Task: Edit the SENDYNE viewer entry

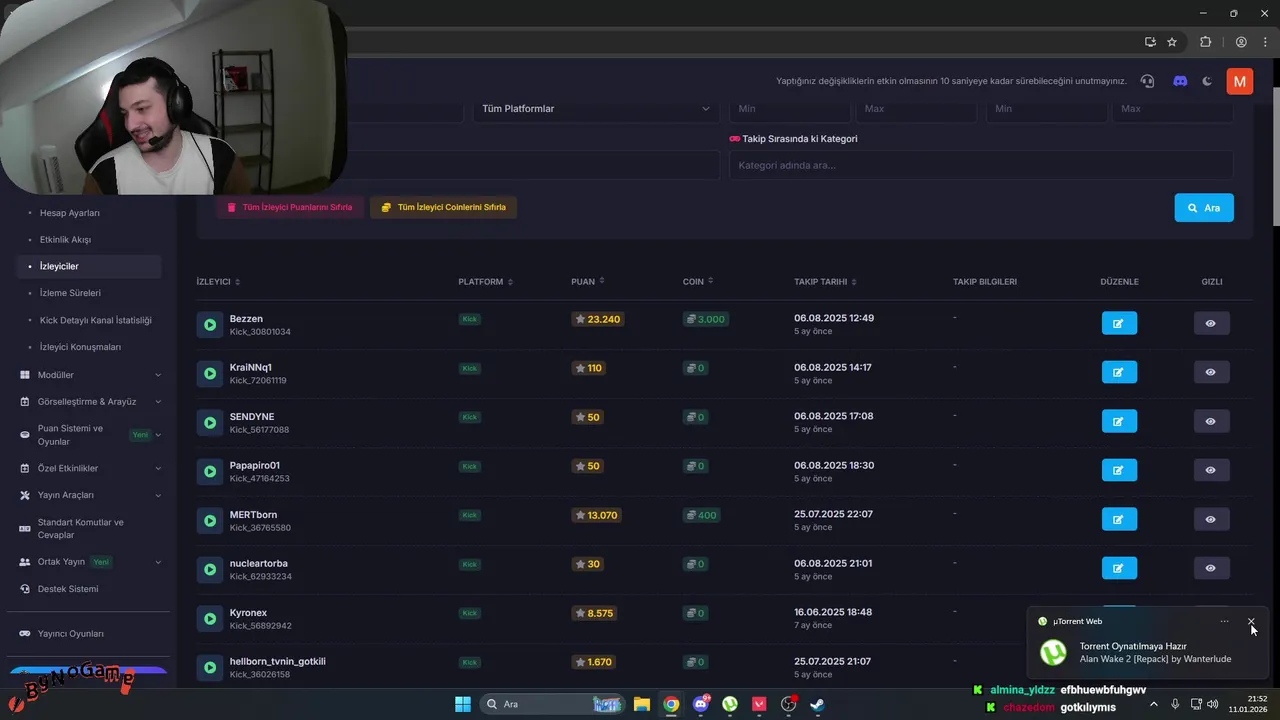Action: 1119,421
